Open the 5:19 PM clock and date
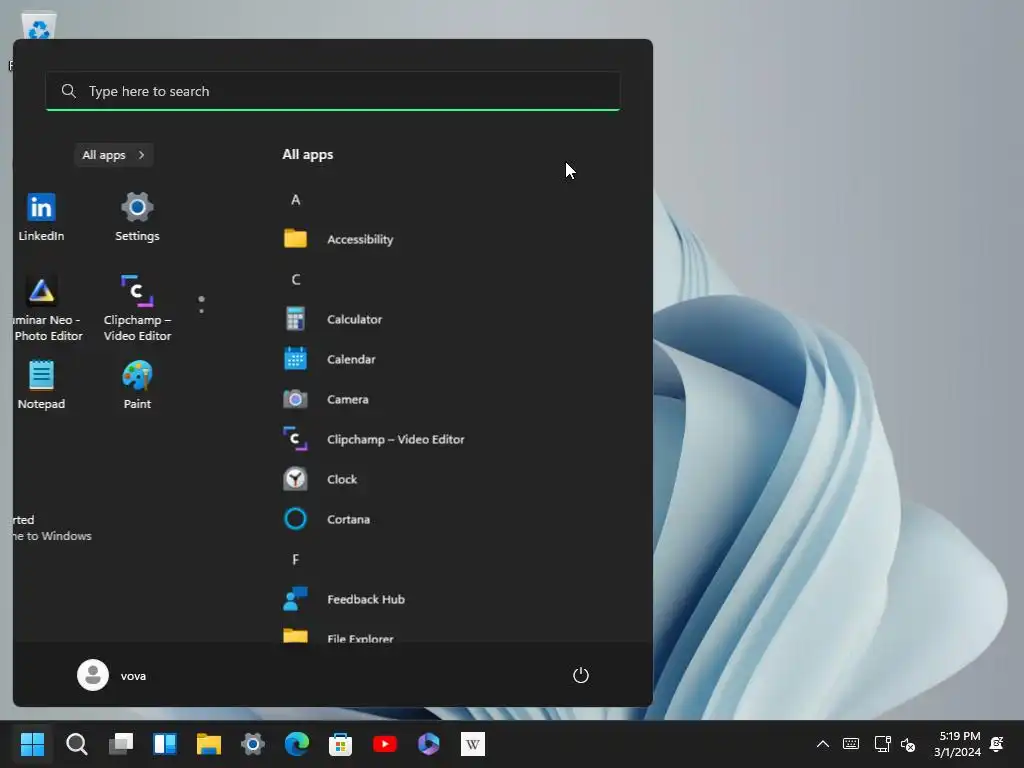 pos(957,744)
